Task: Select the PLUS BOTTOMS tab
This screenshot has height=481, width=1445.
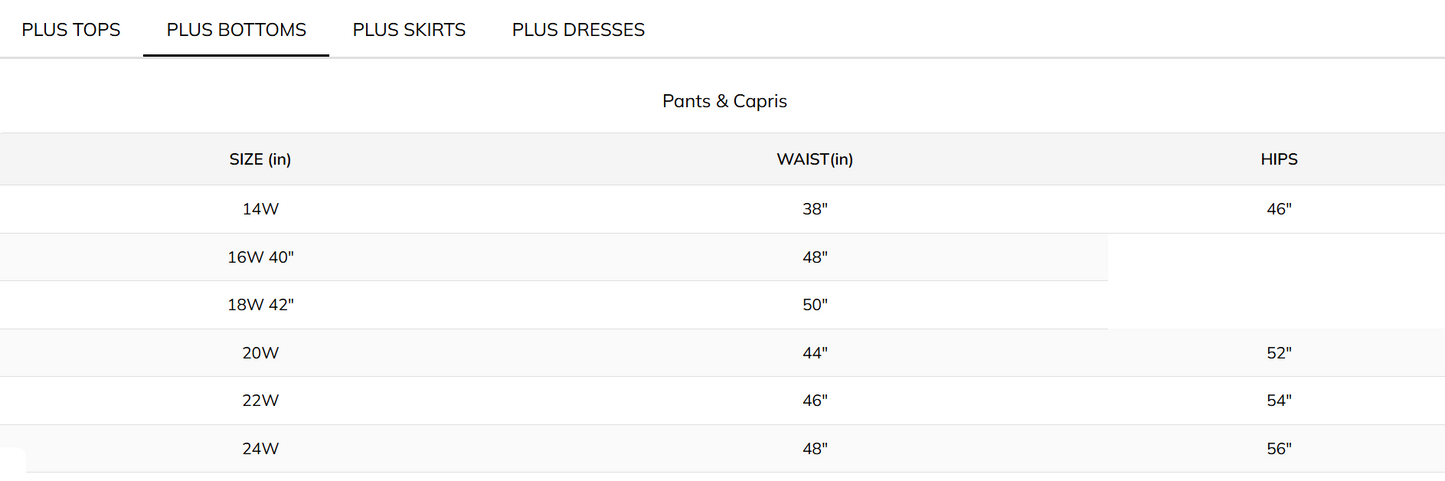Action: (x=236, y=30)
